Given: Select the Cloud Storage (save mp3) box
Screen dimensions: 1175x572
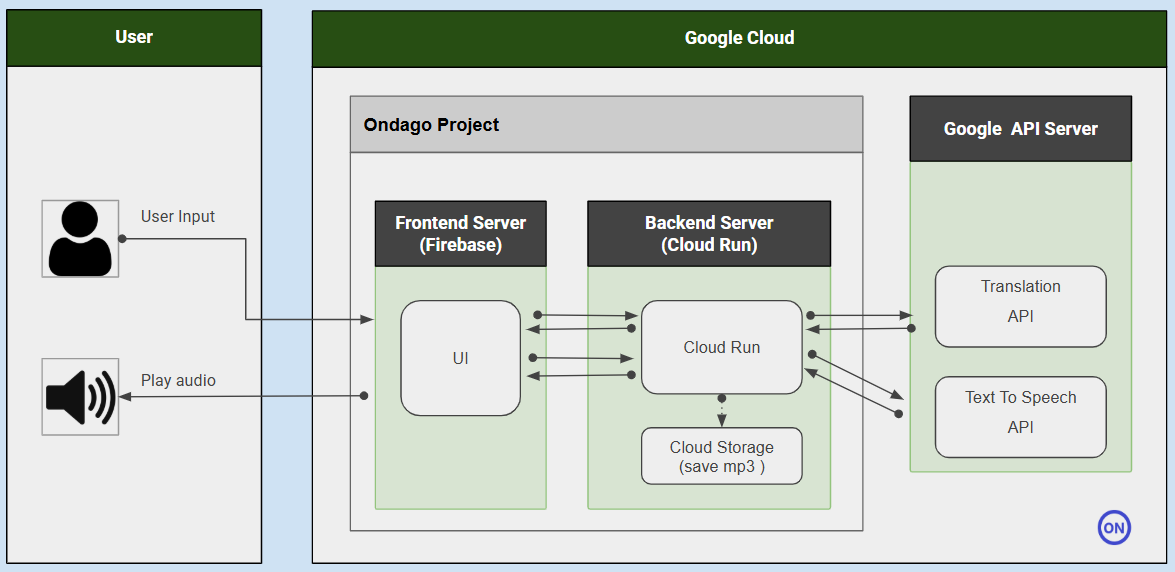Looking at the screenshot, I should click(x=722, y=456).
